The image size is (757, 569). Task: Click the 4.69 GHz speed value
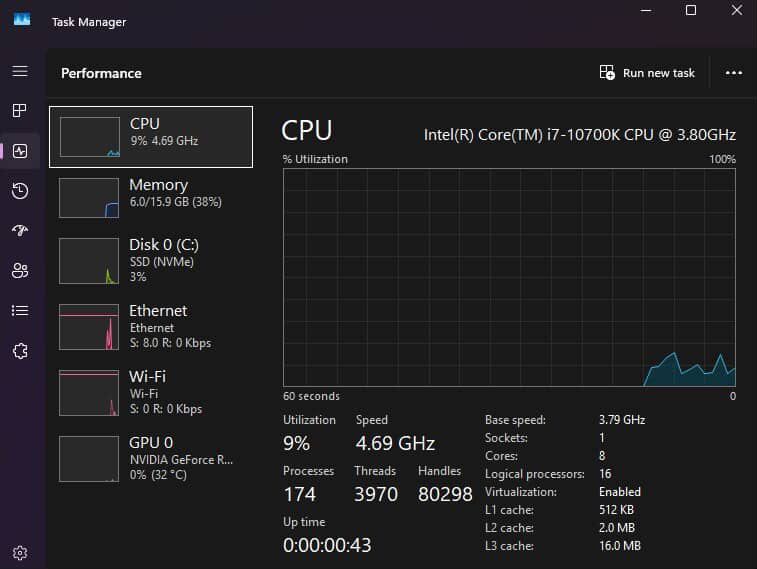click(395, 443)
